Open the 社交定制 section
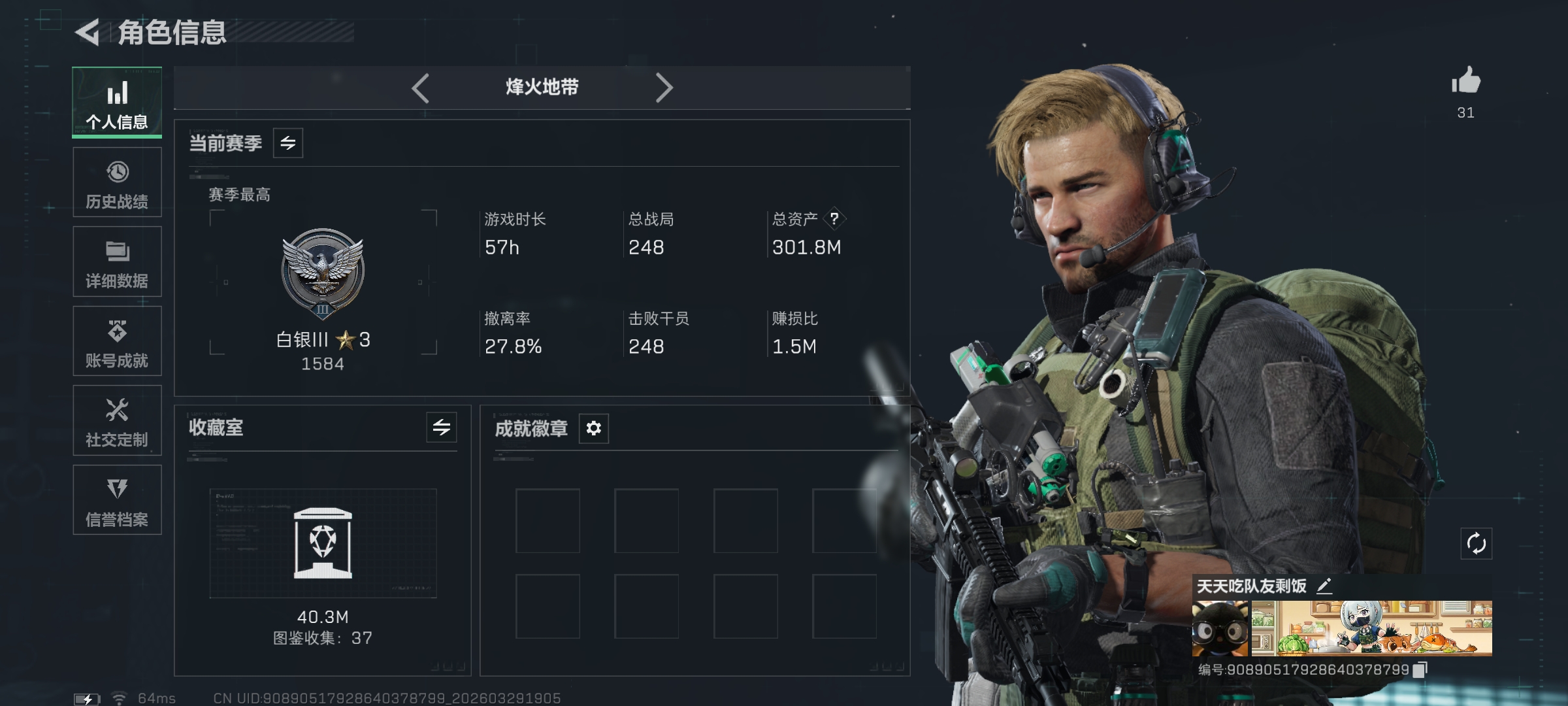Screen dimensions: 1568x706 117,420
